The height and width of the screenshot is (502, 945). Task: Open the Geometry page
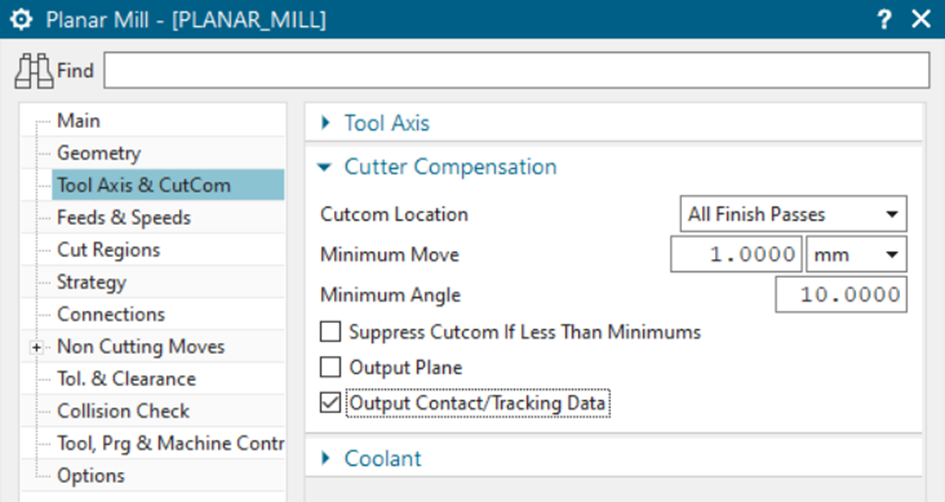pyautogui.click(x=98, y=153)
